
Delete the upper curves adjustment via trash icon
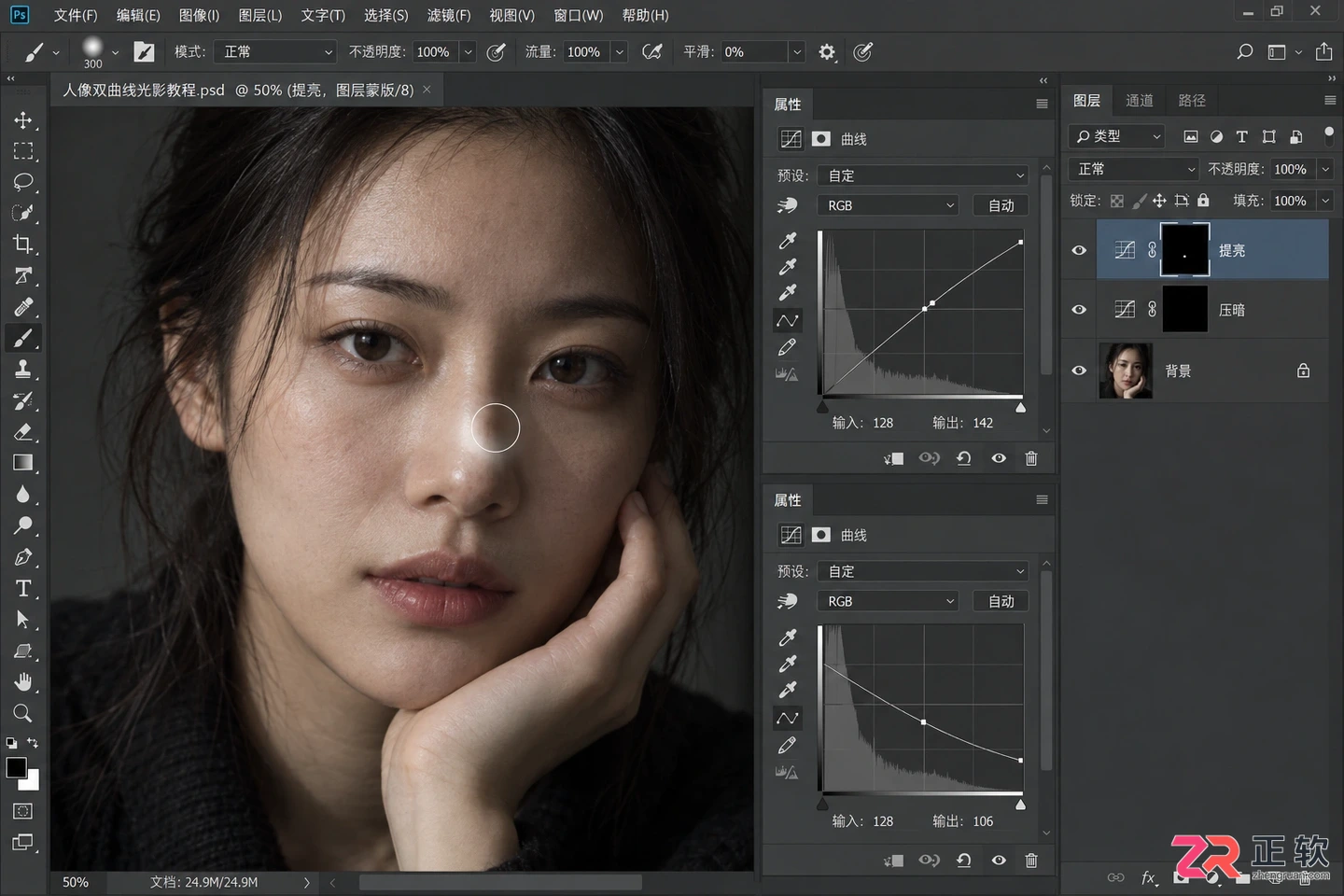pos(1031,458)
